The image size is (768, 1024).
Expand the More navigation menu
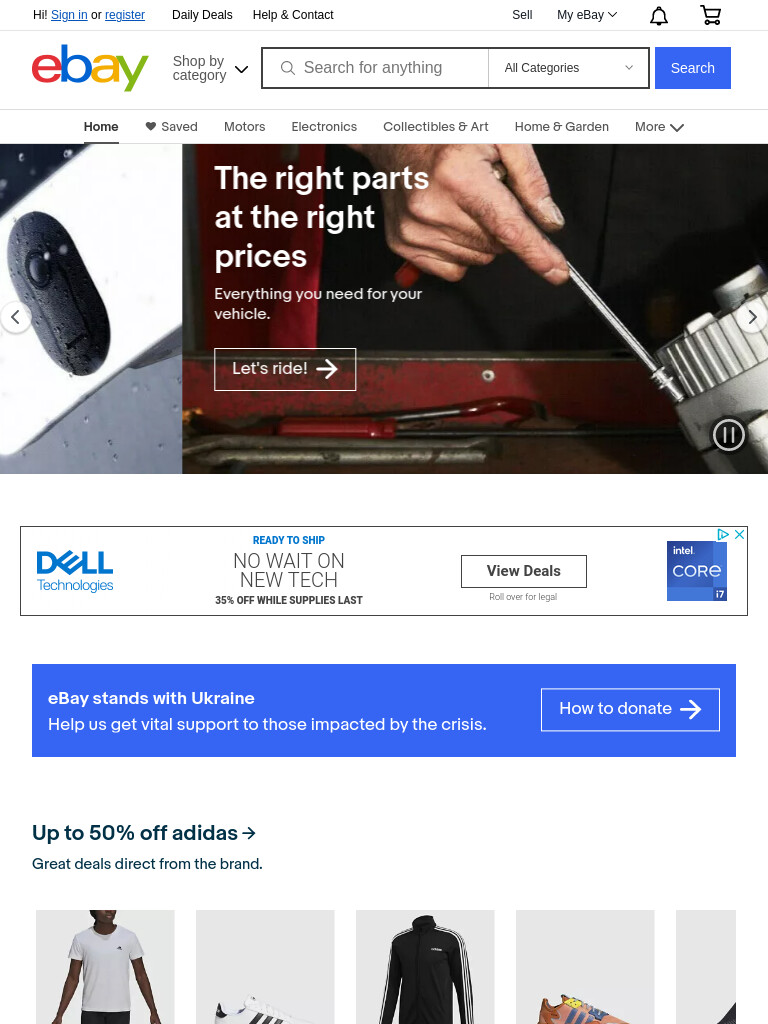(659, 127)
